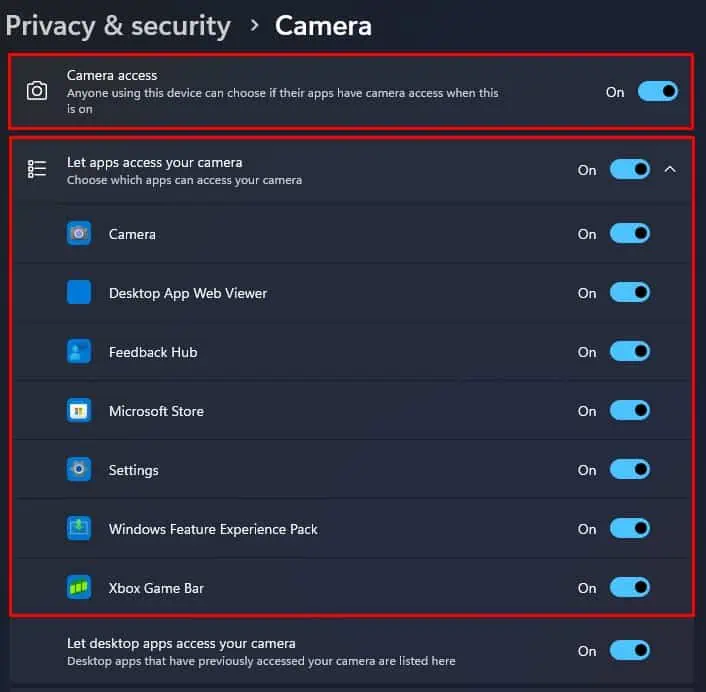
Task: Click the Xbox Game Bar icon
Action: click(79, 587)
